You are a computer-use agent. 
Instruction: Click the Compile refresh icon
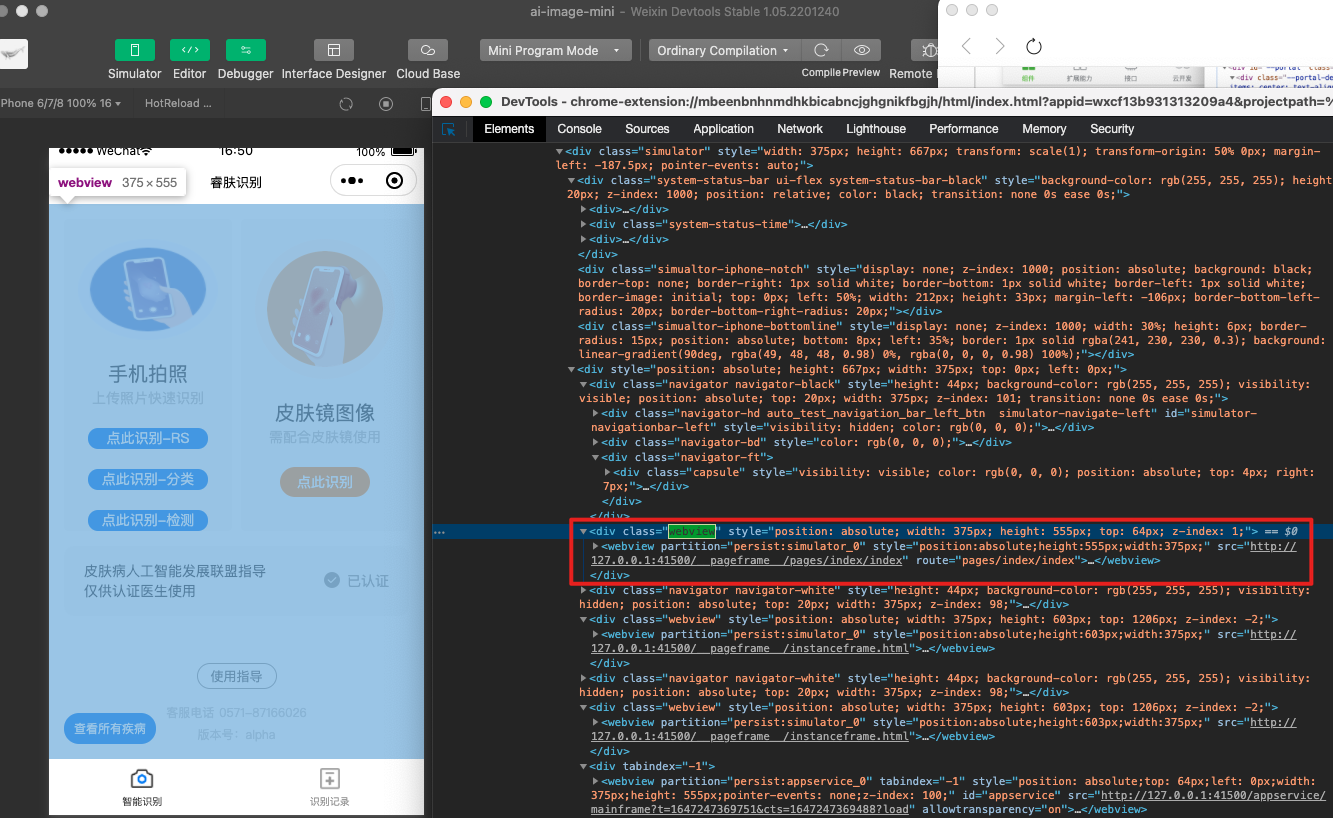(821, 50)
